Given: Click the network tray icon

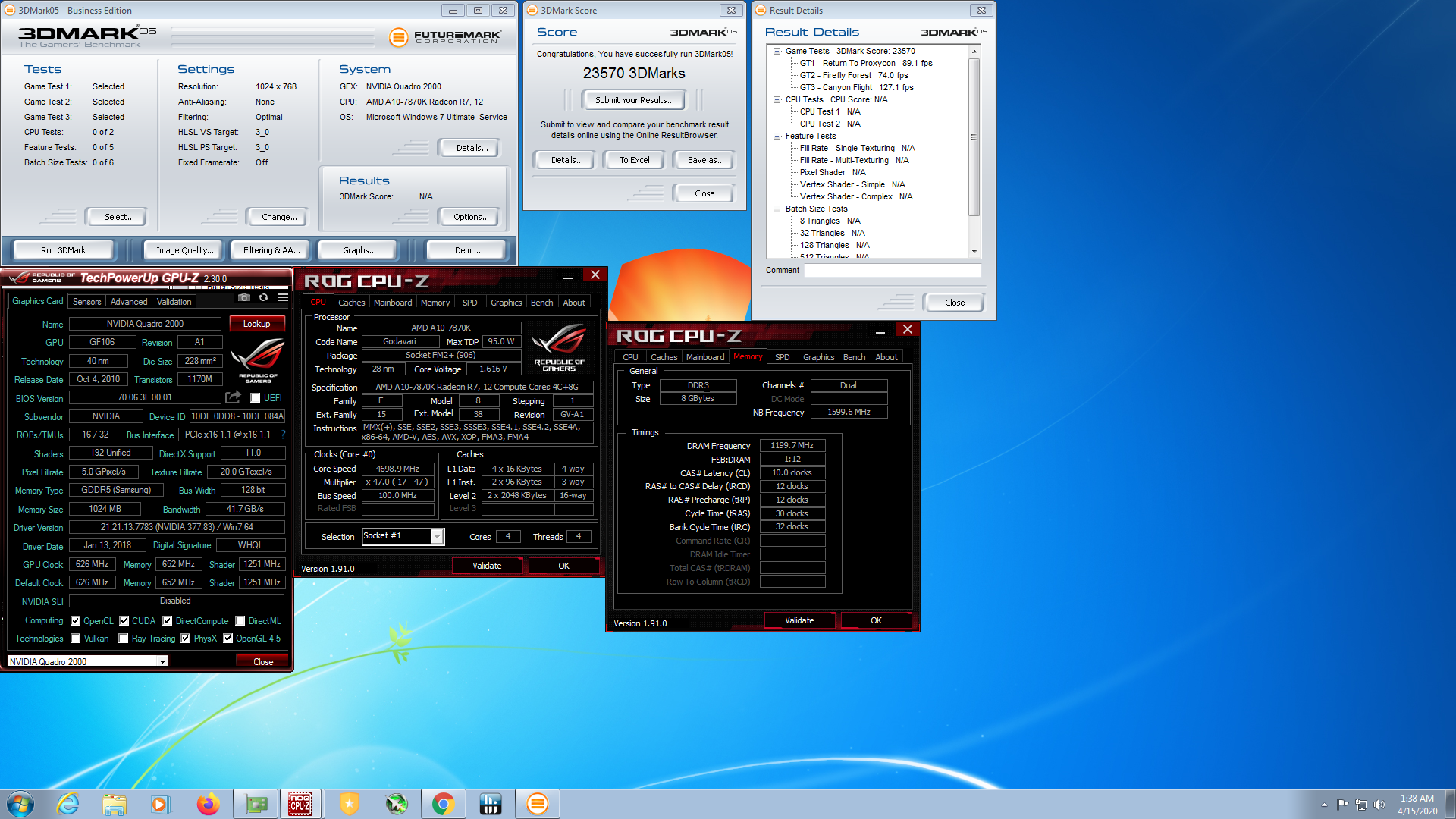Looking at the screenshot, I should click(x=1361, y=805).
